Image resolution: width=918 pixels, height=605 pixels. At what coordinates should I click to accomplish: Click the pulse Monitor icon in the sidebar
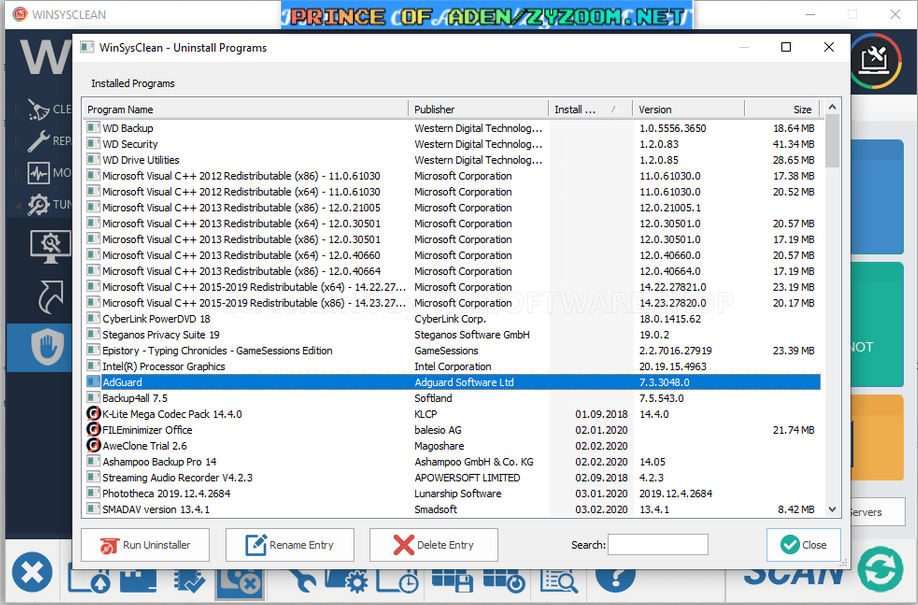click(x=39, y=173)
